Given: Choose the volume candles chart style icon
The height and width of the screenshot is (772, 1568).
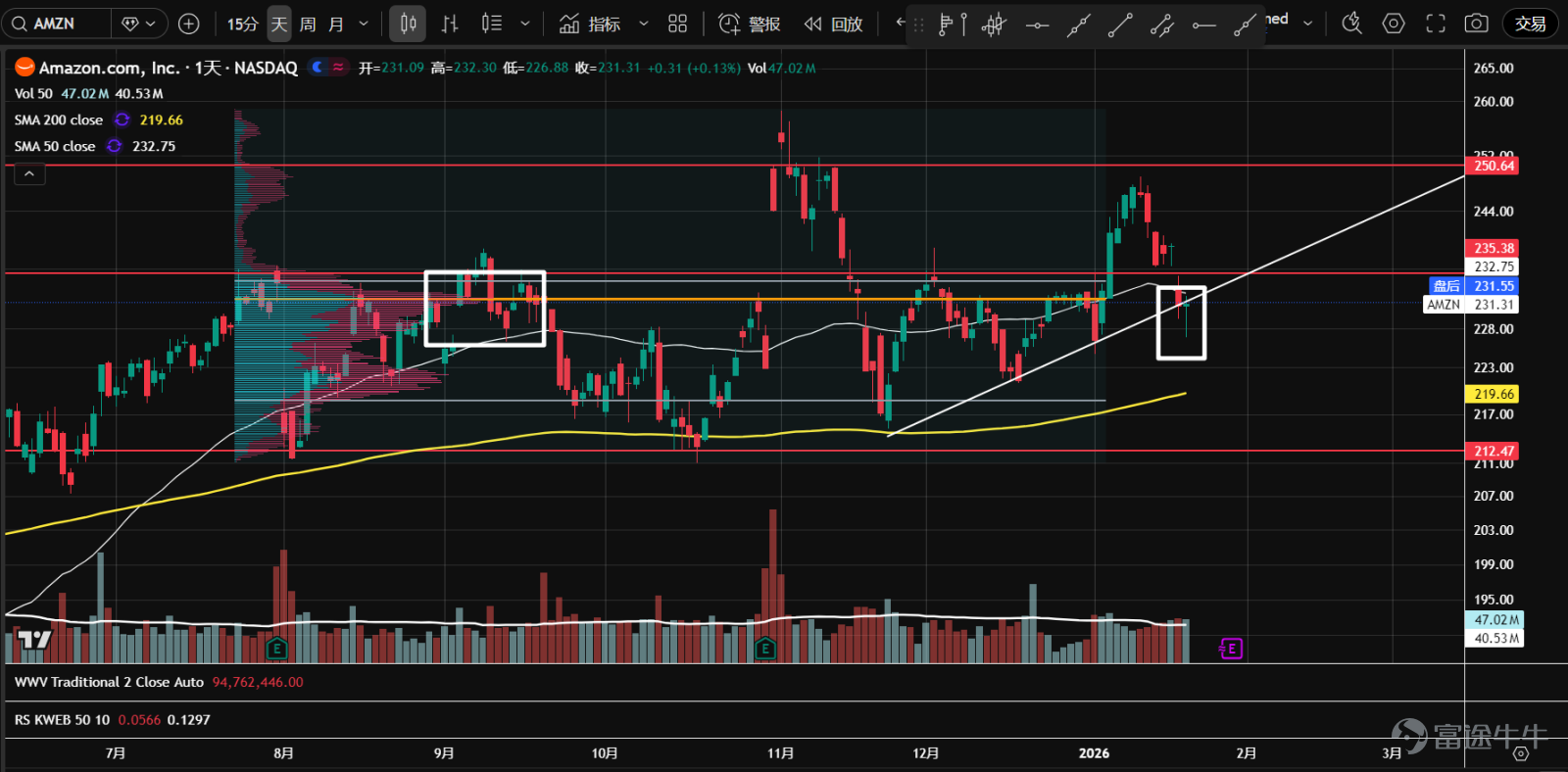Looking at the screenshot, I should [492, 24].
